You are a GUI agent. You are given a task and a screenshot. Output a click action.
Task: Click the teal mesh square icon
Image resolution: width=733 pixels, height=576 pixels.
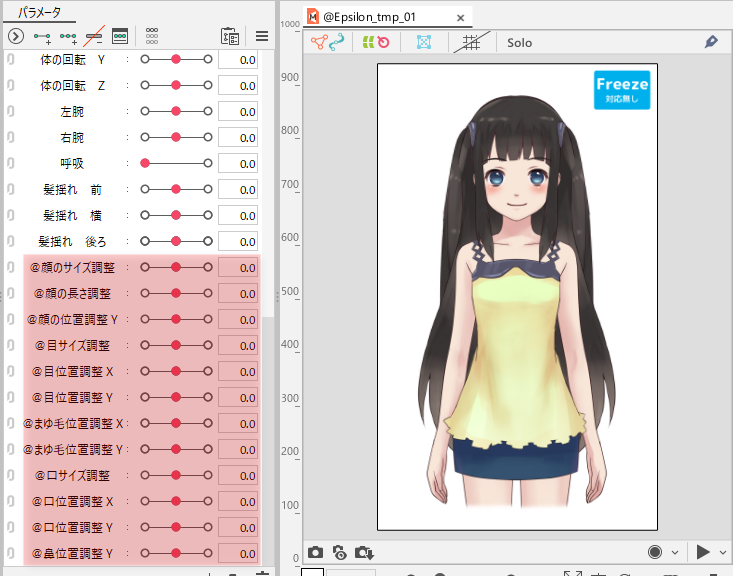coord(424,43)
